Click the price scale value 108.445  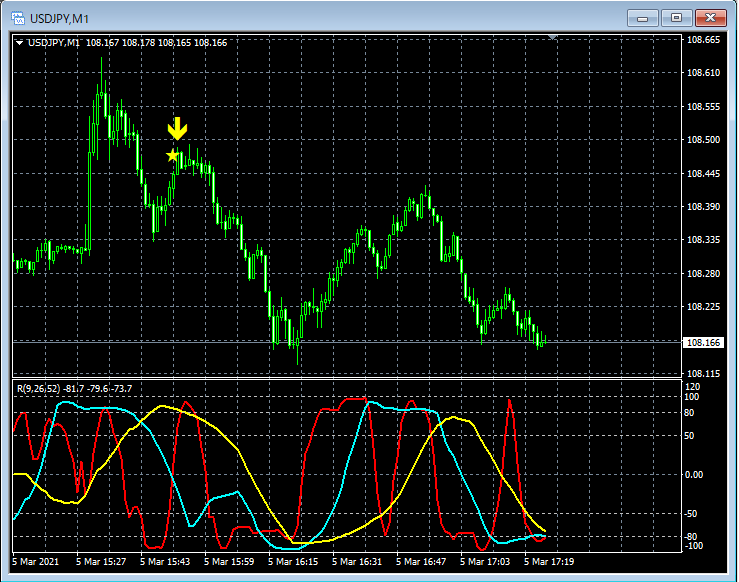703,173
